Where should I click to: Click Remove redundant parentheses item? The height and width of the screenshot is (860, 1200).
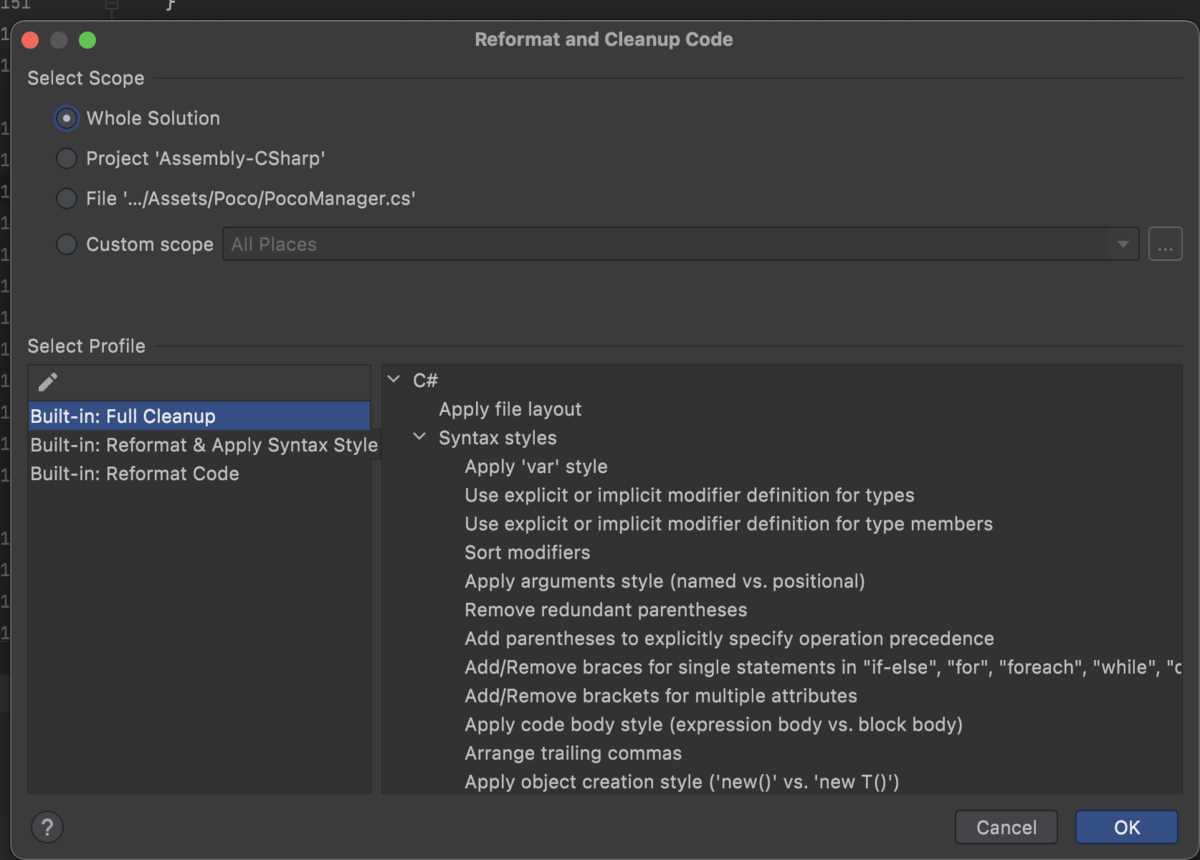click(x=606, y=610)
